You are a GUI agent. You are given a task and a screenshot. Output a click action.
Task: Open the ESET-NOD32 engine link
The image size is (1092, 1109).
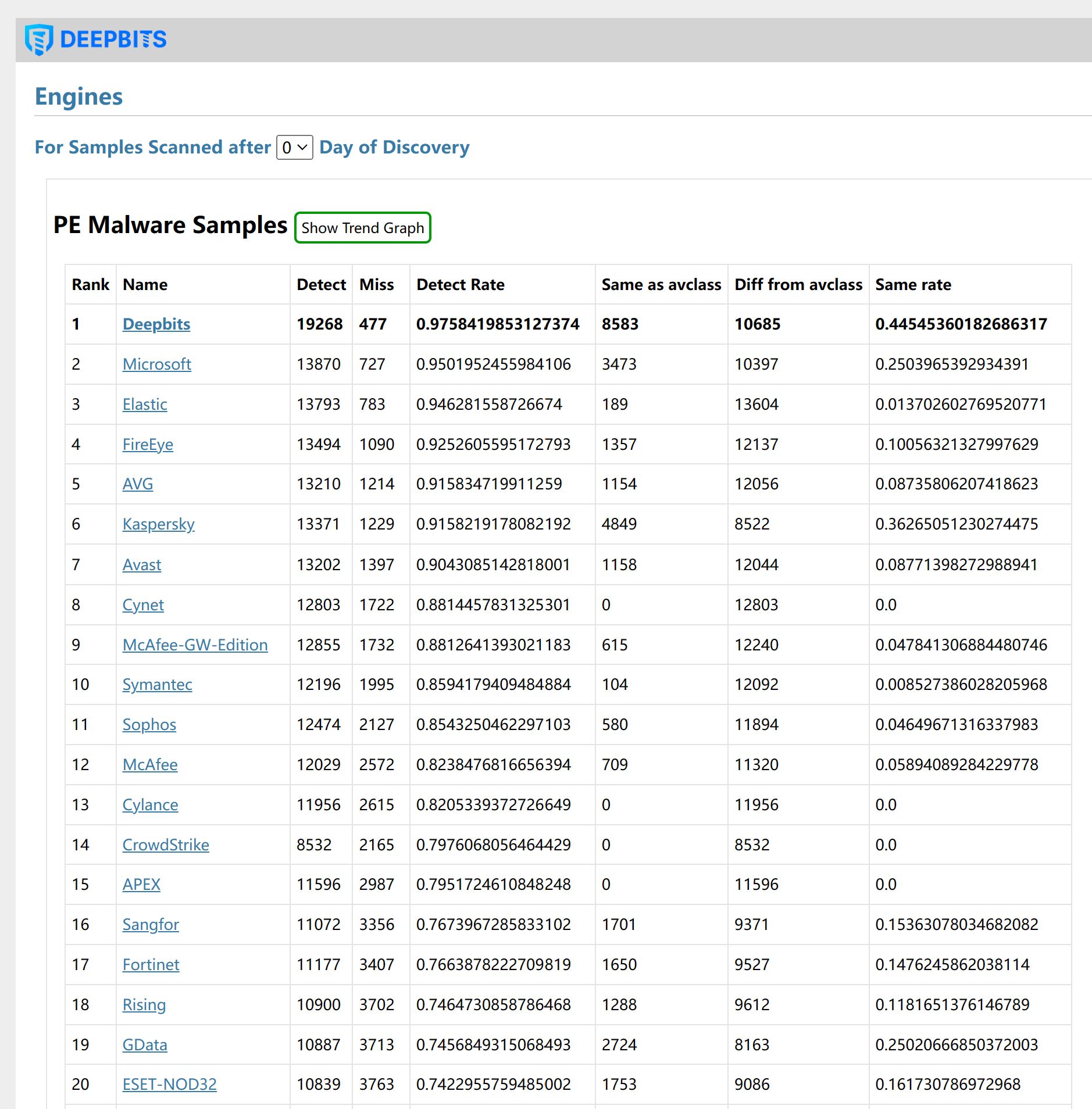point(170,1085)
